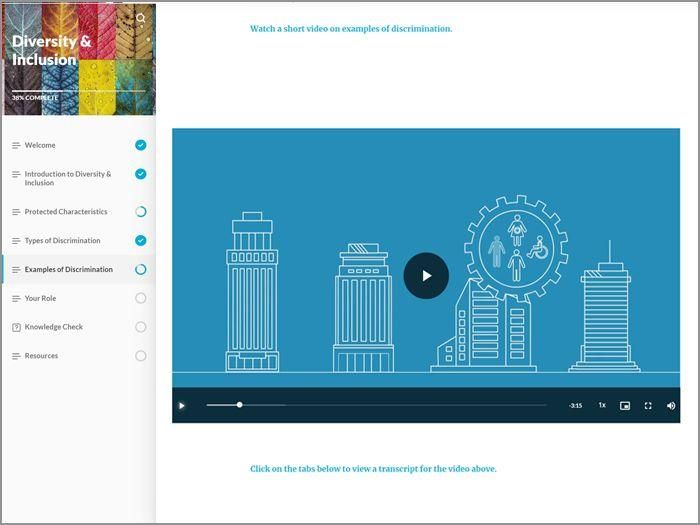Viewport: 700px width, 525px height.
Task: Click the remaining time display -3:15
Action: (x=575, y=405)
